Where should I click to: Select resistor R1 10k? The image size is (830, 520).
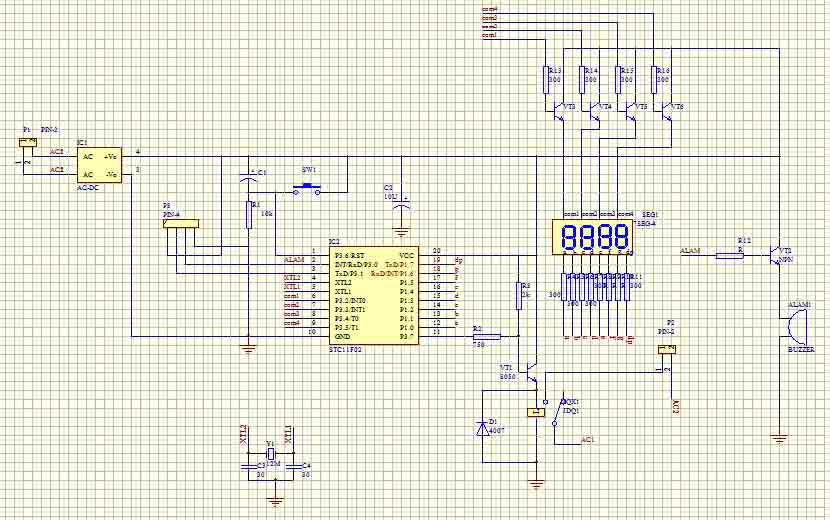(248, 214)
